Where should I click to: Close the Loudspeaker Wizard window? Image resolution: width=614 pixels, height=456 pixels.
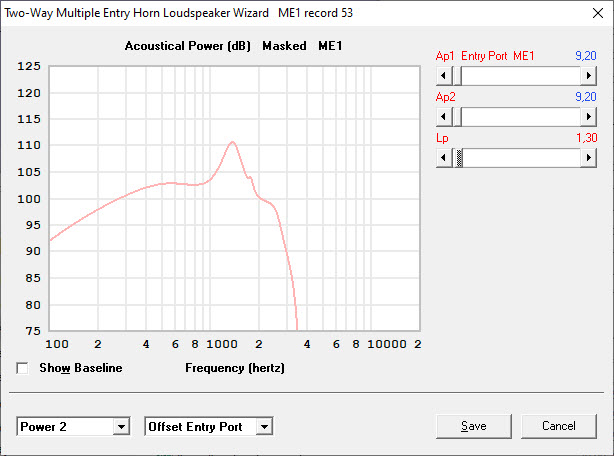tap(598, 13)
